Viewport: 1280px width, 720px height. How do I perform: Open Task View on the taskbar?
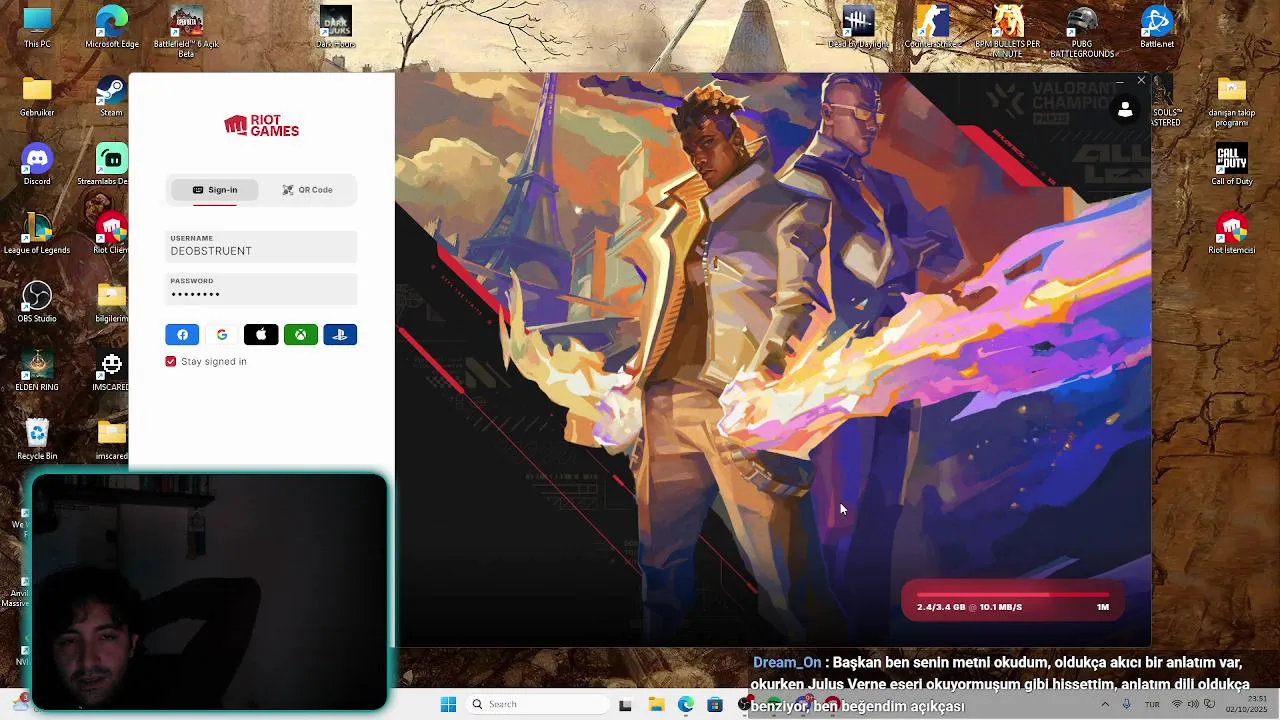click(x=625, y=704)
